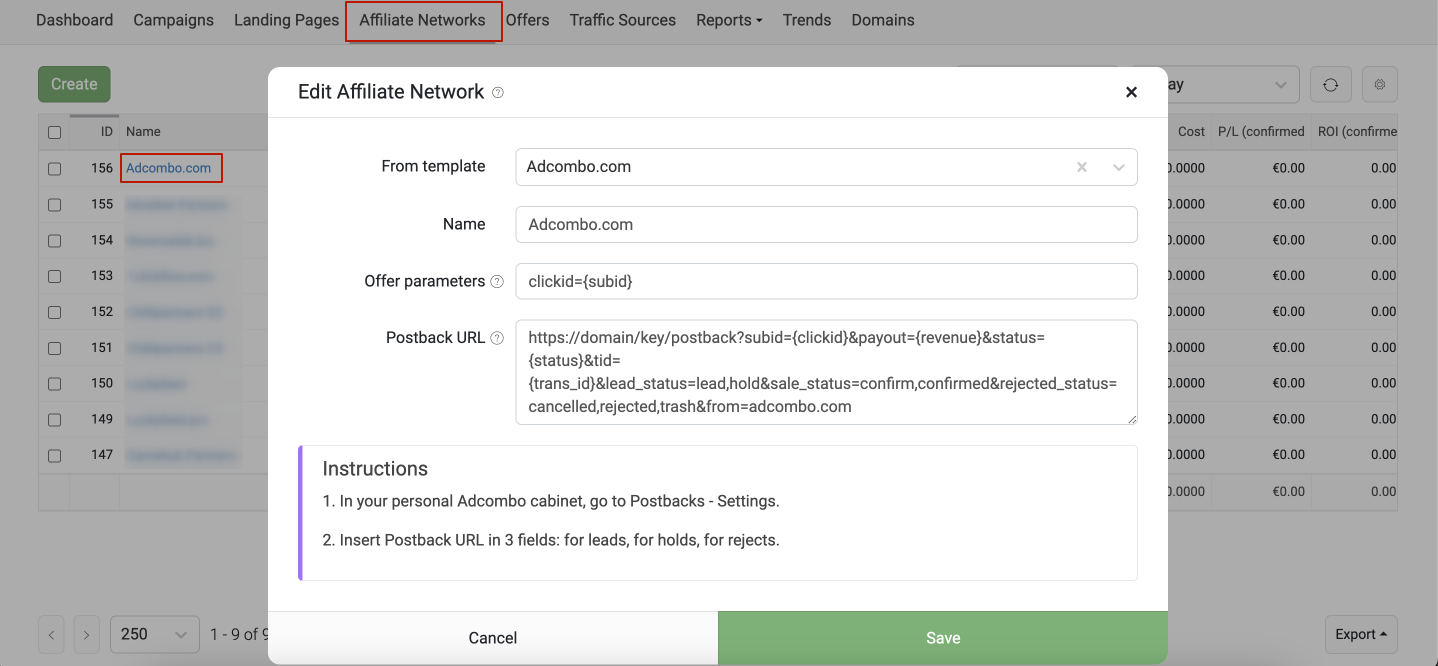Go to next page of results

pyautogui.click(x=87, y=634)
